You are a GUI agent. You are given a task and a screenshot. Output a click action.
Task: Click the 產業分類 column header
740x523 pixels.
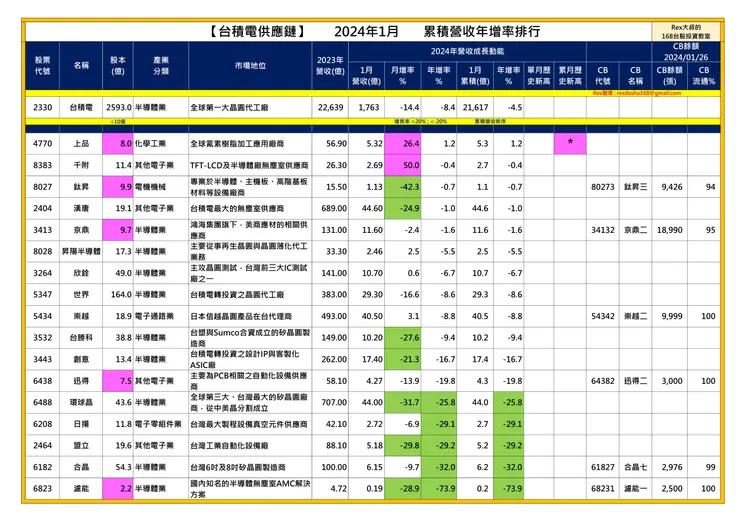[160, 66]
